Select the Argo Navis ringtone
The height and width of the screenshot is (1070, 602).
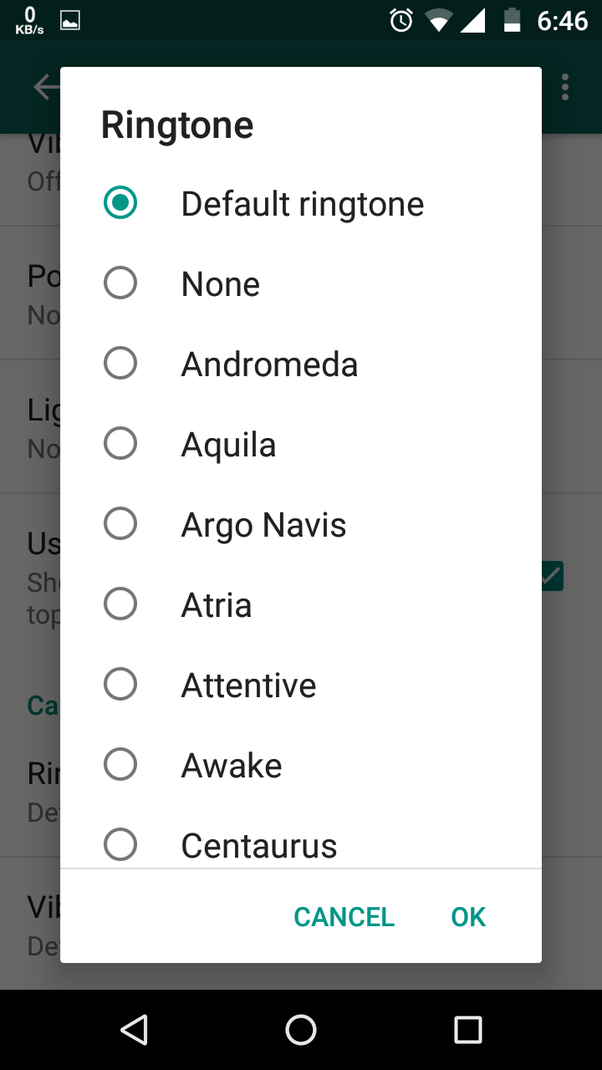[x=121, y=523]
